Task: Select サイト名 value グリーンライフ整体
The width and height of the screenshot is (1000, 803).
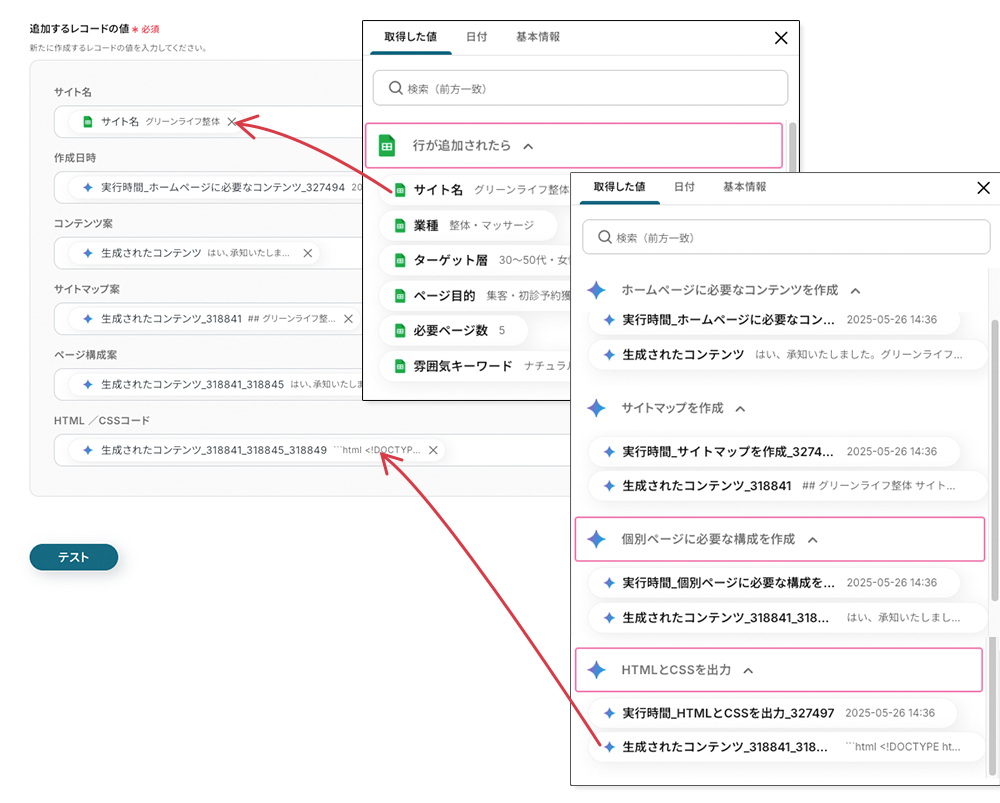Action: click(x=475, y=189)
